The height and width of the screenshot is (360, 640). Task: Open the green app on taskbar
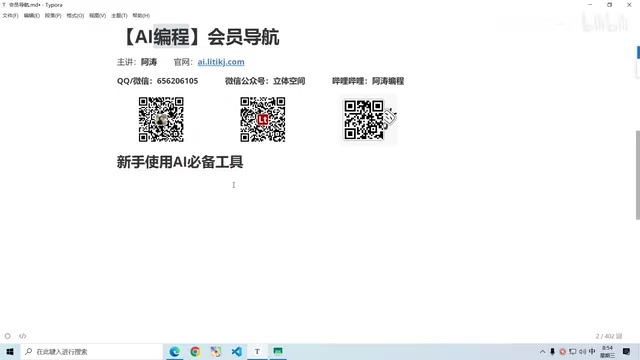coord(278,351)
